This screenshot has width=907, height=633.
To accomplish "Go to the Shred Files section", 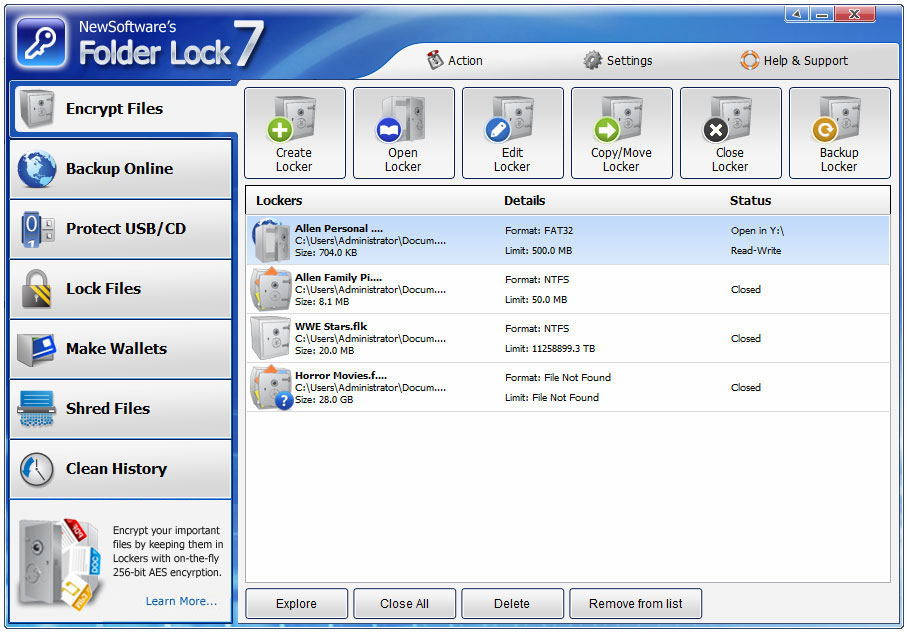I will click(120, 408).
